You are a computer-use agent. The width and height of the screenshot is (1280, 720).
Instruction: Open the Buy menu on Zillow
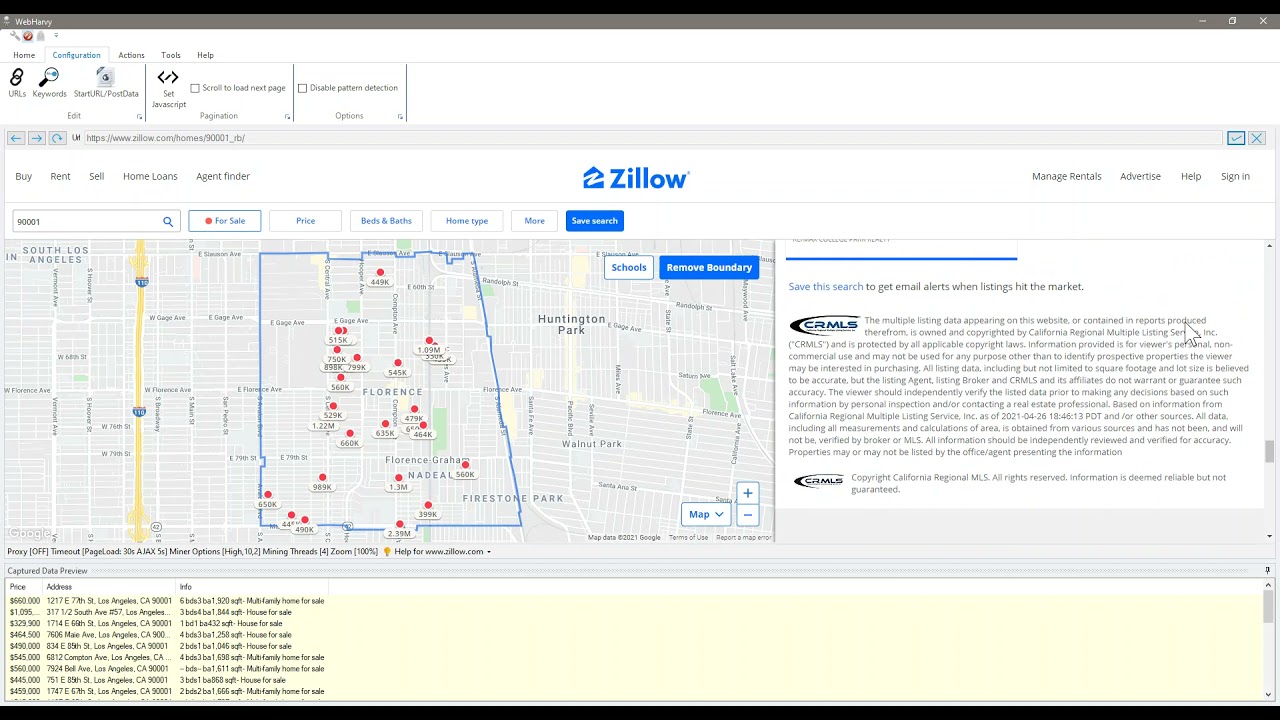[24, 176]
